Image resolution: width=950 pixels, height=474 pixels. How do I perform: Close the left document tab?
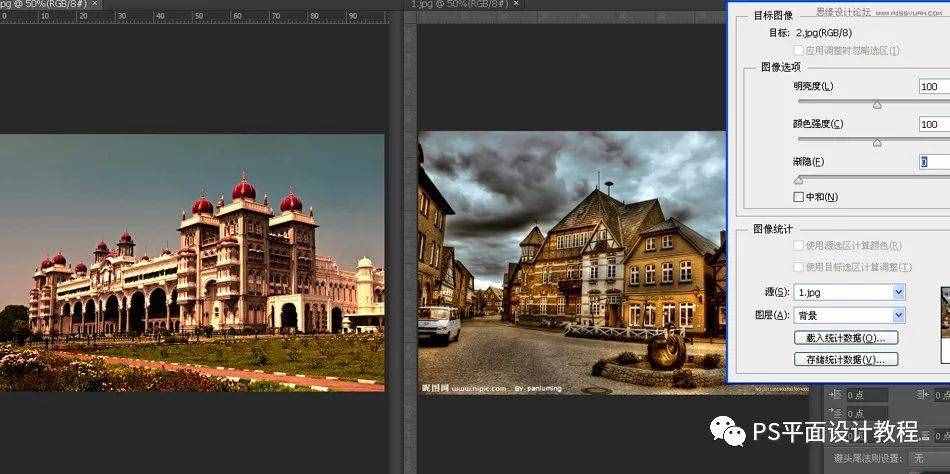coord(95,5)
